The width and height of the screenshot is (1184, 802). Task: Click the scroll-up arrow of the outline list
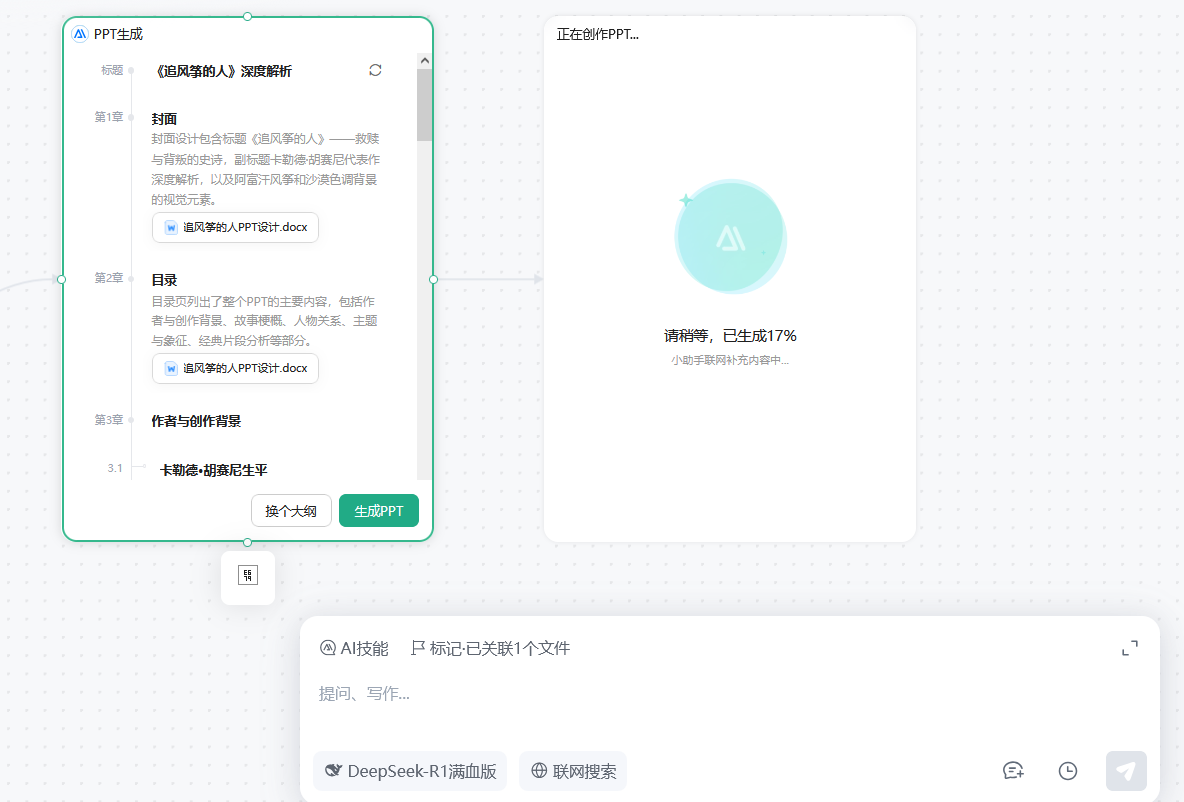point(424,60)
